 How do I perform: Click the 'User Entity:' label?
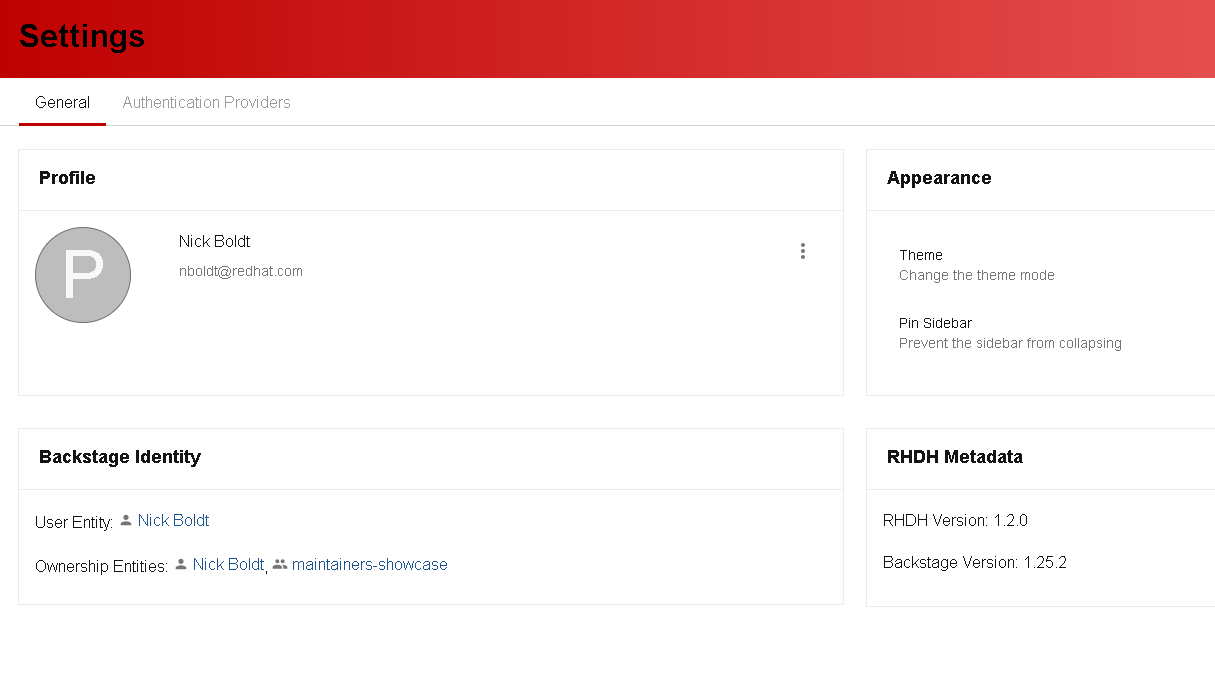tap(74, 522)
